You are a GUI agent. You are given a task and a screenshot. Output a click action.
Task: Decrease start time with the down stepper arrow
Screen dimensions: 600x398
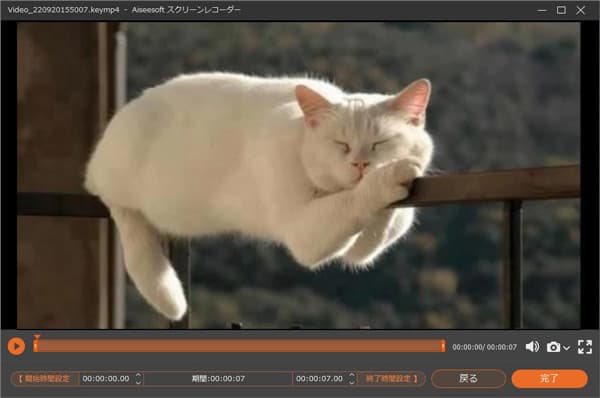click(139, 382)
